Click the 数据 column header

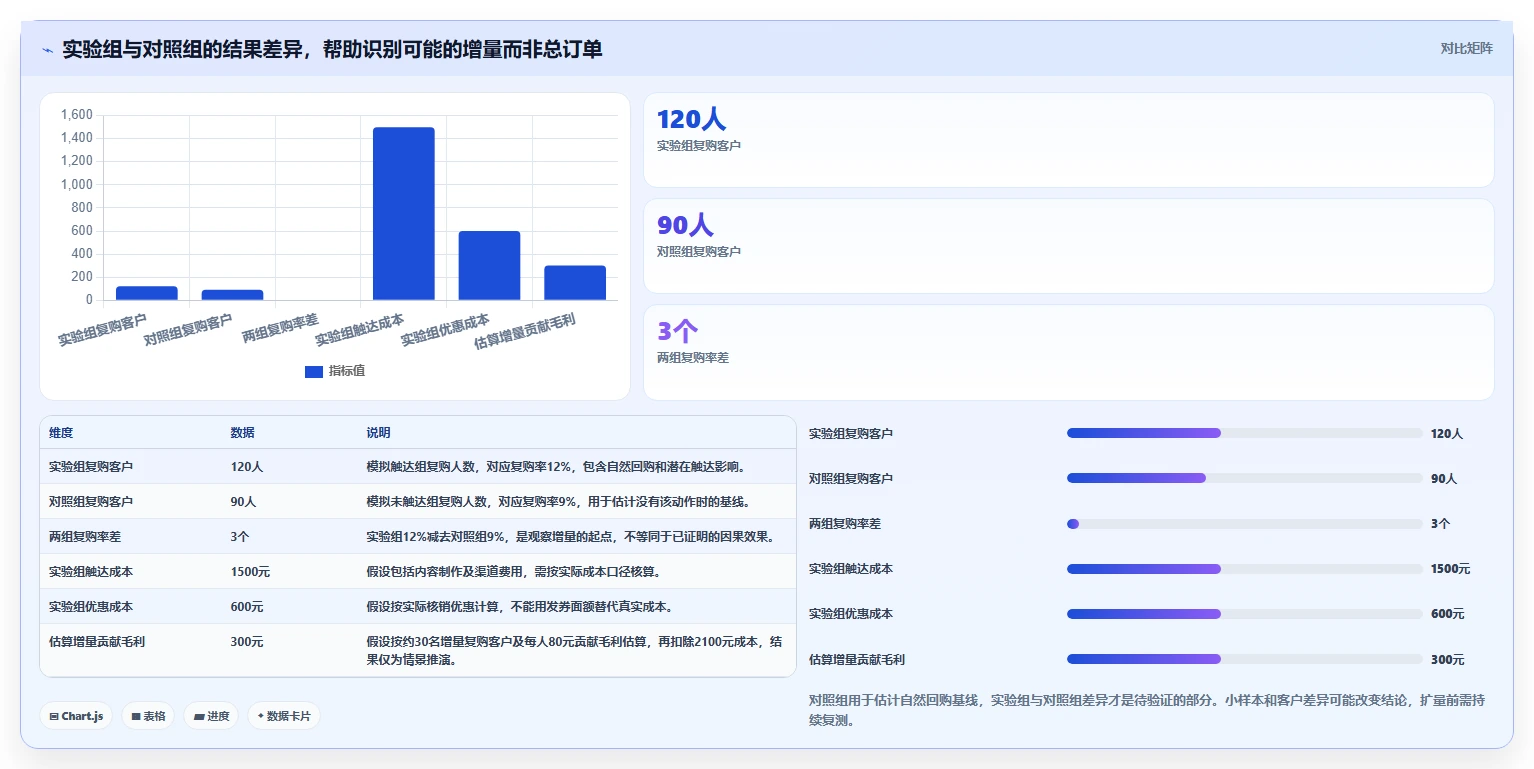(x=242, y=433)
